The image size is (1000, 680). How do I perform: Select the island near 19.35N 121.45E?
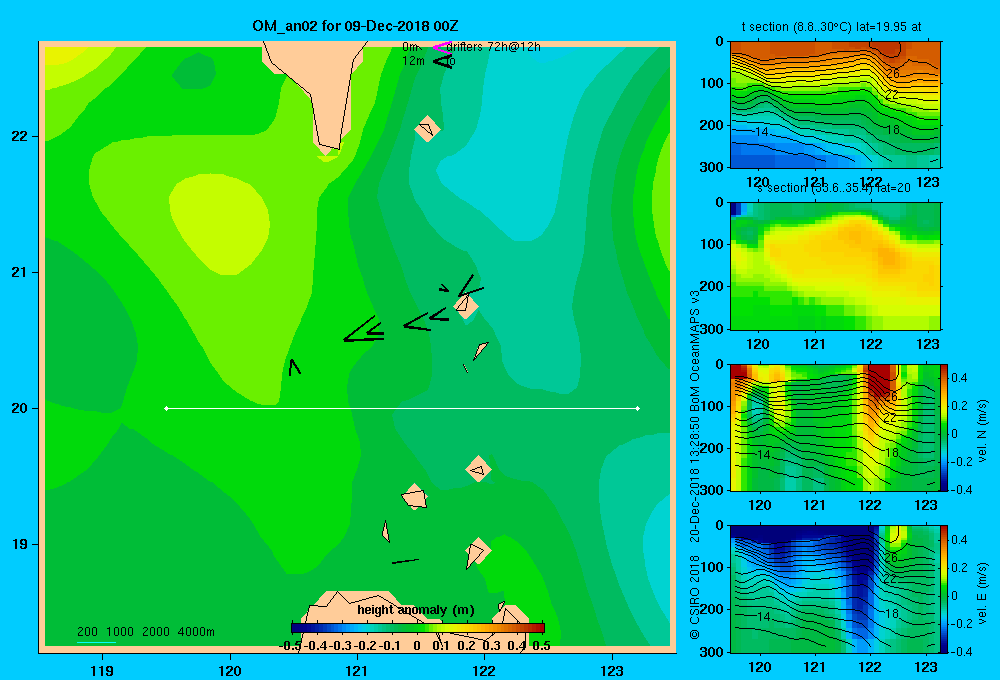(x=415, y=497)
